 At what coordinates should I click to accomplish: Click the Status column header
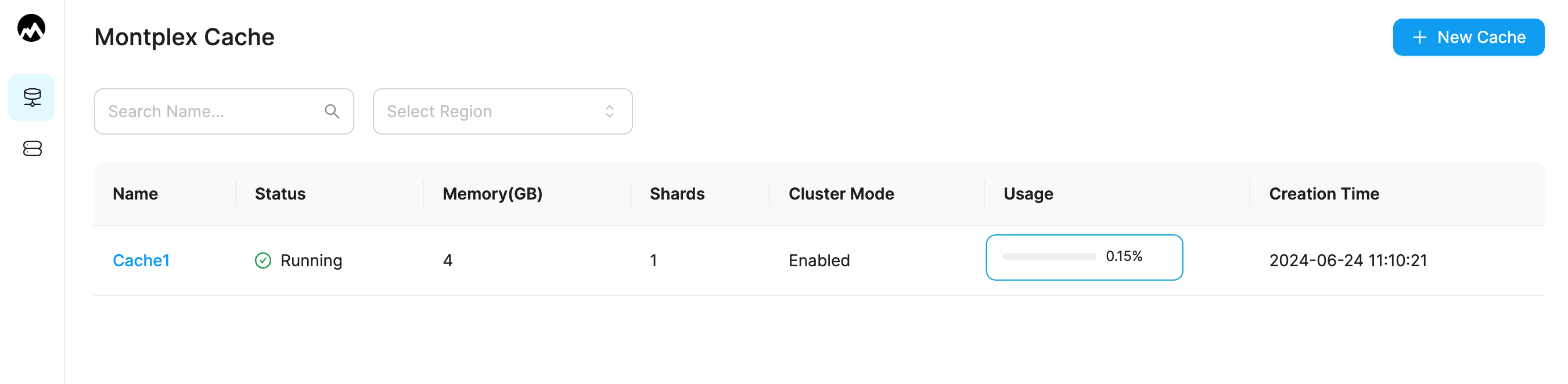tap(280, 194)
